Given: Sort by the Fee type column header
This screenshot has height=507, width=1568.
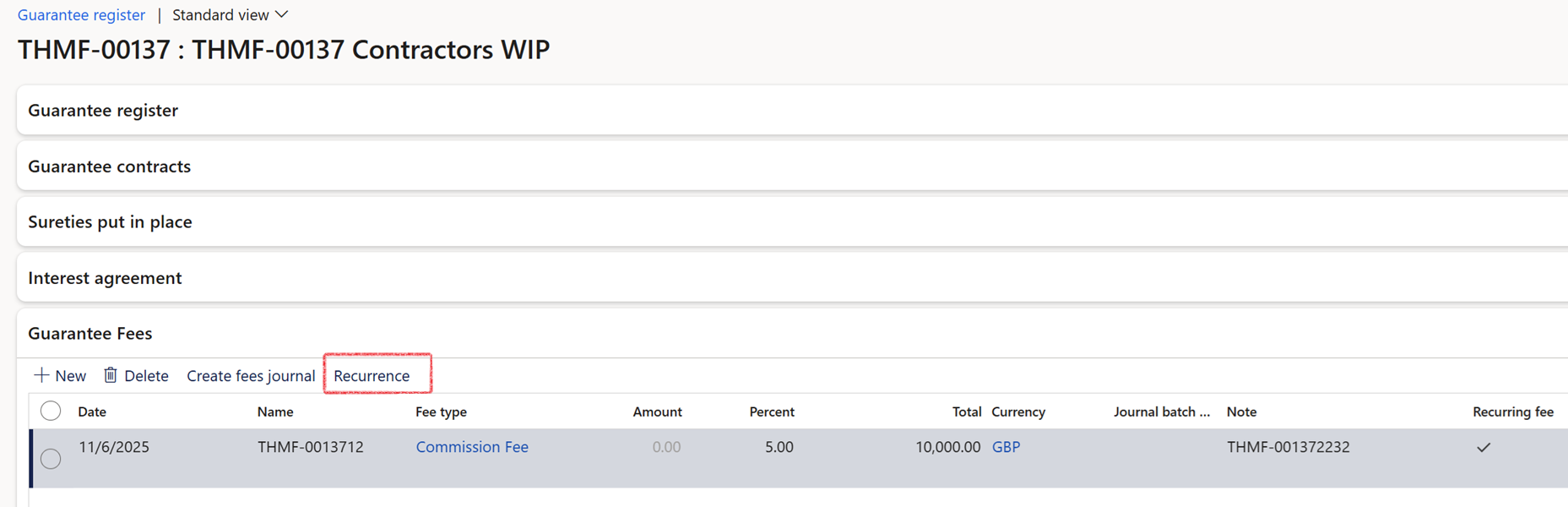Looking at the screenshot, I should point(441,412).
